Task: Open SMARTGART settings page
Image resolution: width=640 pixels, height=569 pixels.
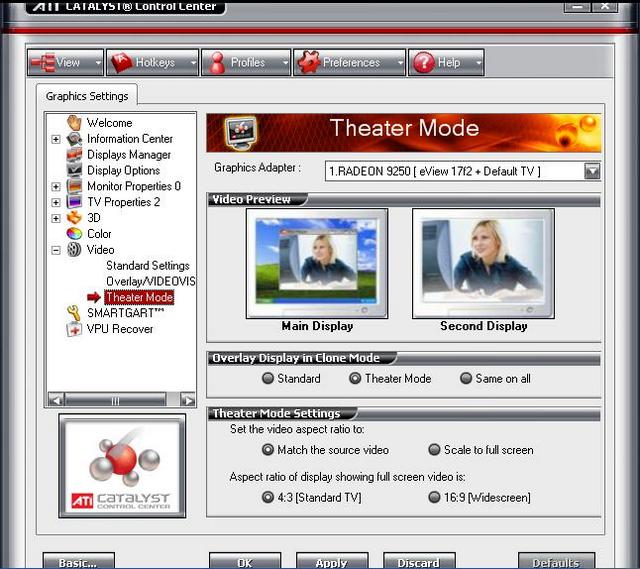Action: (125, 313)
